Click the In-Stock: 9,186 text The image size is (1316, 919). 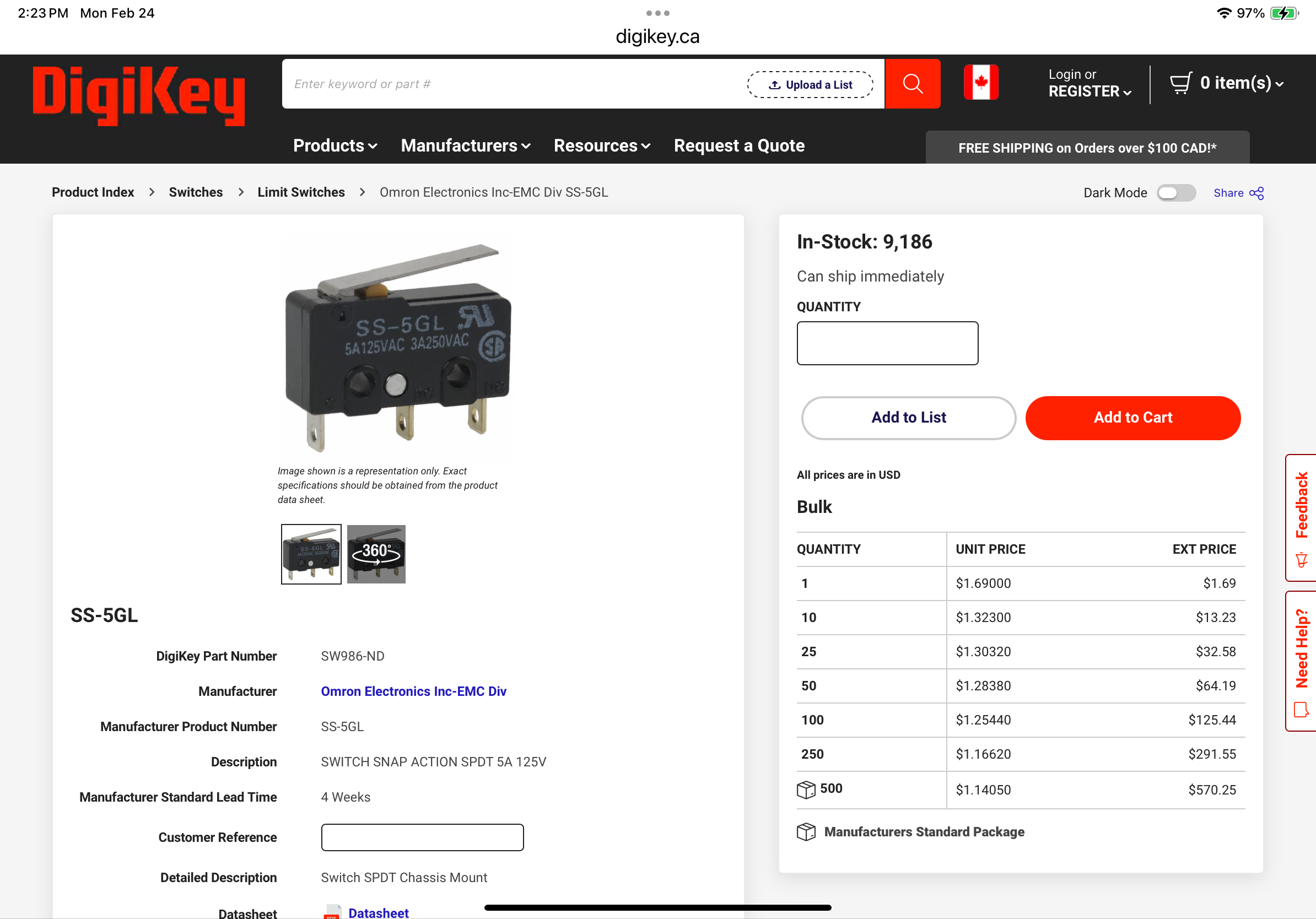point(864,242)
